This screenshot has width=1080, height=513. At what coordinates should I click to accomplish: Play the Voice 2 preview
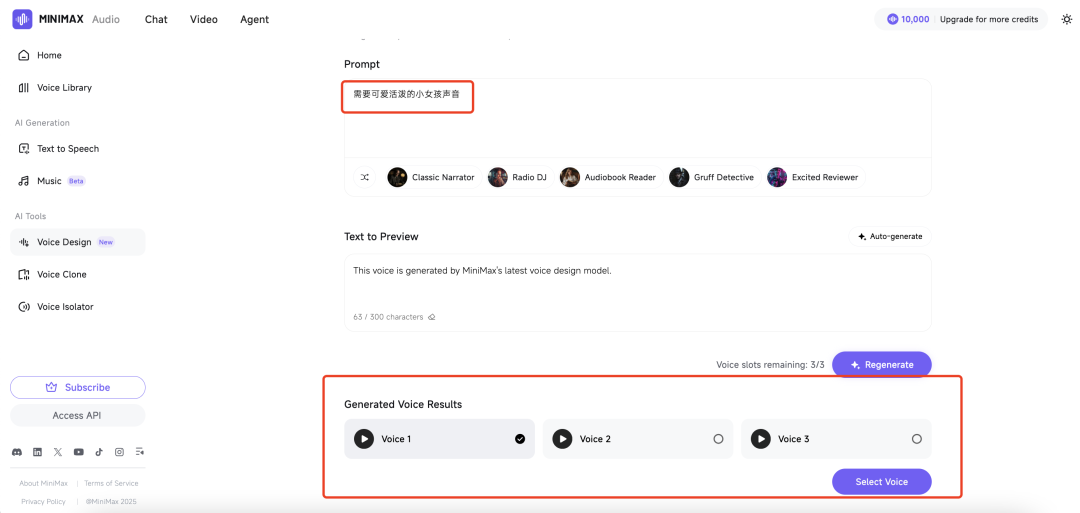(562, 439)
